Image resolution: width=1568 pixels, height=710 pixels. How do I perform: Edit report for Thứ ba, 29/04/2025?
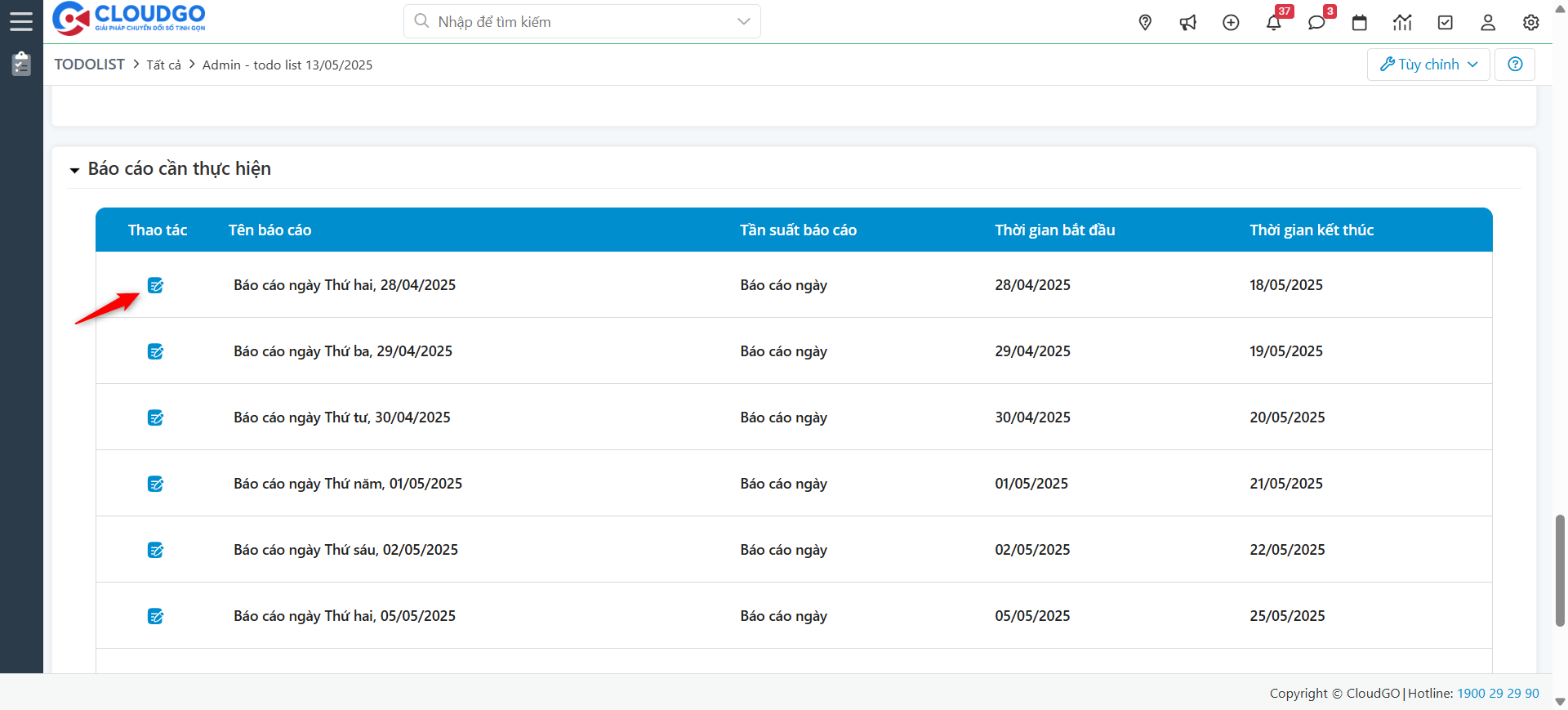pyautogui.click(x=155, y=351)
